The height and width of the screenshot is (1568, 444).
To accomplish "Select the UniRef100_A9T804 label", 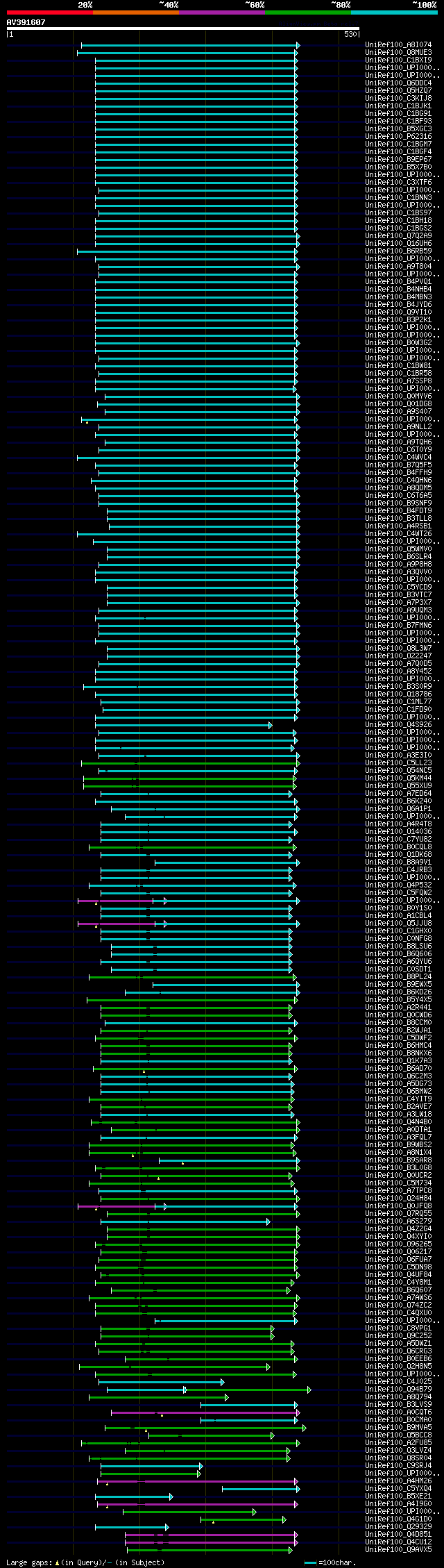I will [x=398, y=266].
